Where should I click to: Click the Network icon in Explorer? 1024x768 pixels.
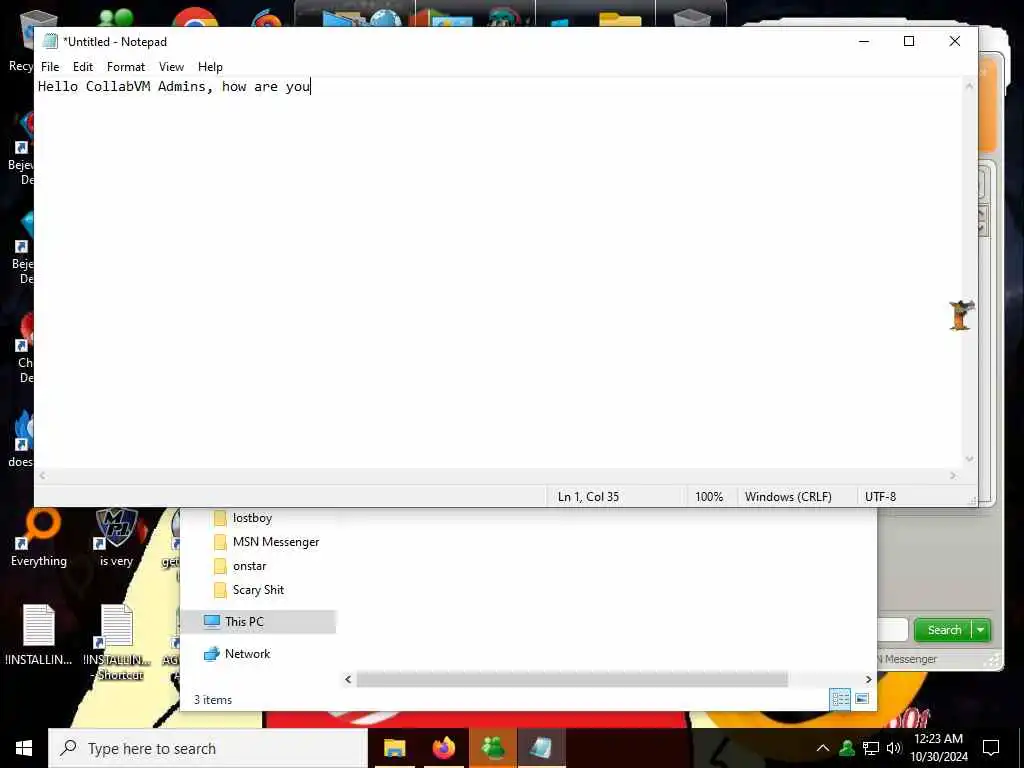[x=212, y=654]
